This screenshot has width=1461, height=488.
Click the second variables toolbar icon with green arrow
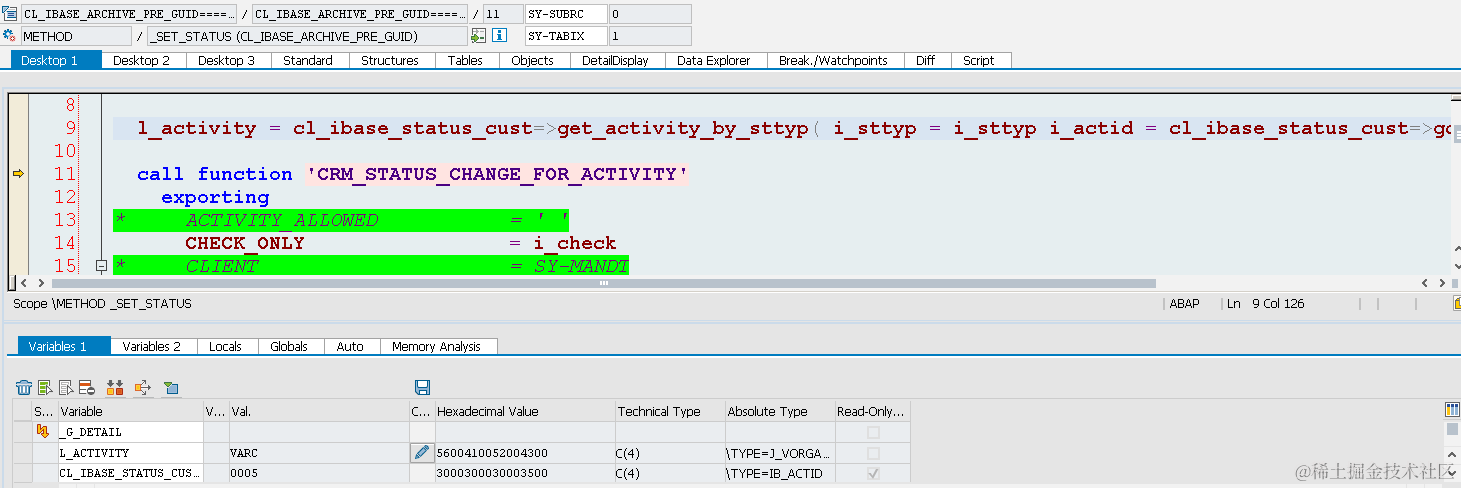click(x=45, y=387)
